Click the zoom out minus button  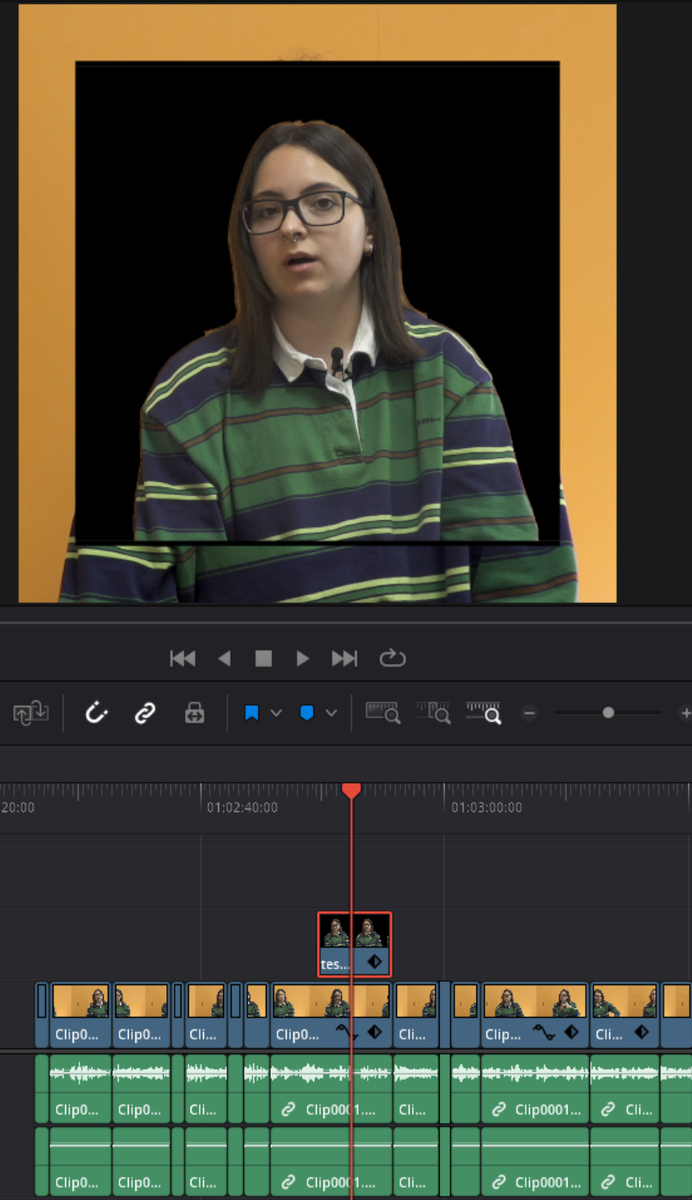(x=530, y=713)
